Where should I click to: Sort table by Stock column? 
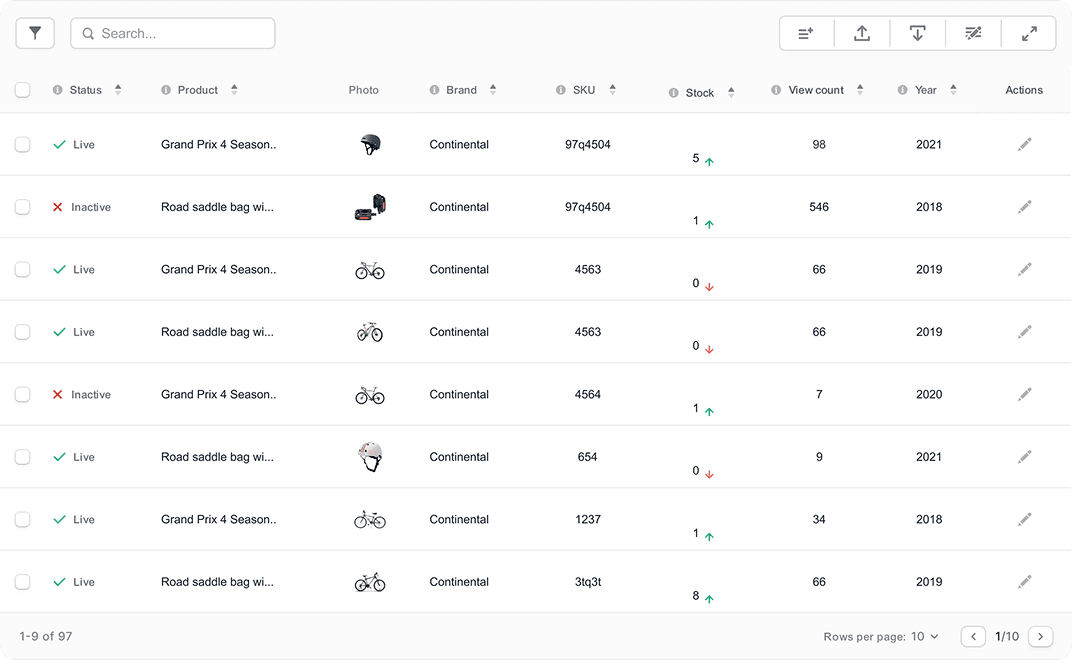pyautogui.click(x=731, y=92)
